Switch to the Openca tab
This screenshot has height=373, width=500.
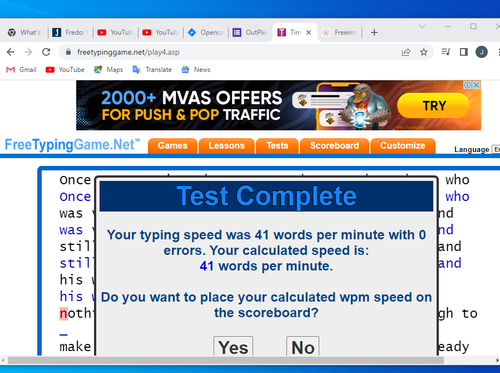click(x=206, y=32)
